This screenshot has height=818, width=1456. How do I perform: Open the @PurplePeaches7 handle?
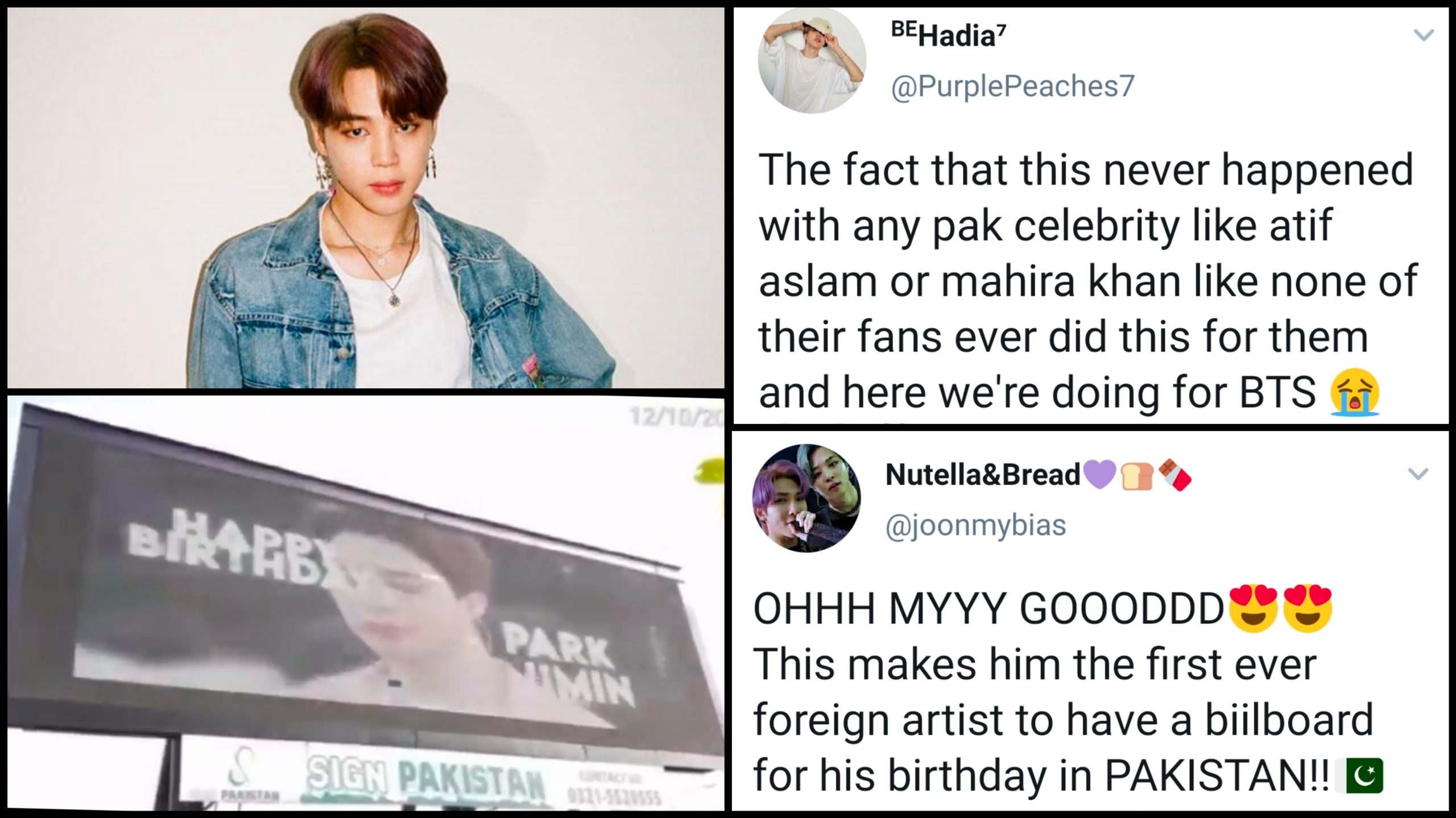pos(1012,88)
